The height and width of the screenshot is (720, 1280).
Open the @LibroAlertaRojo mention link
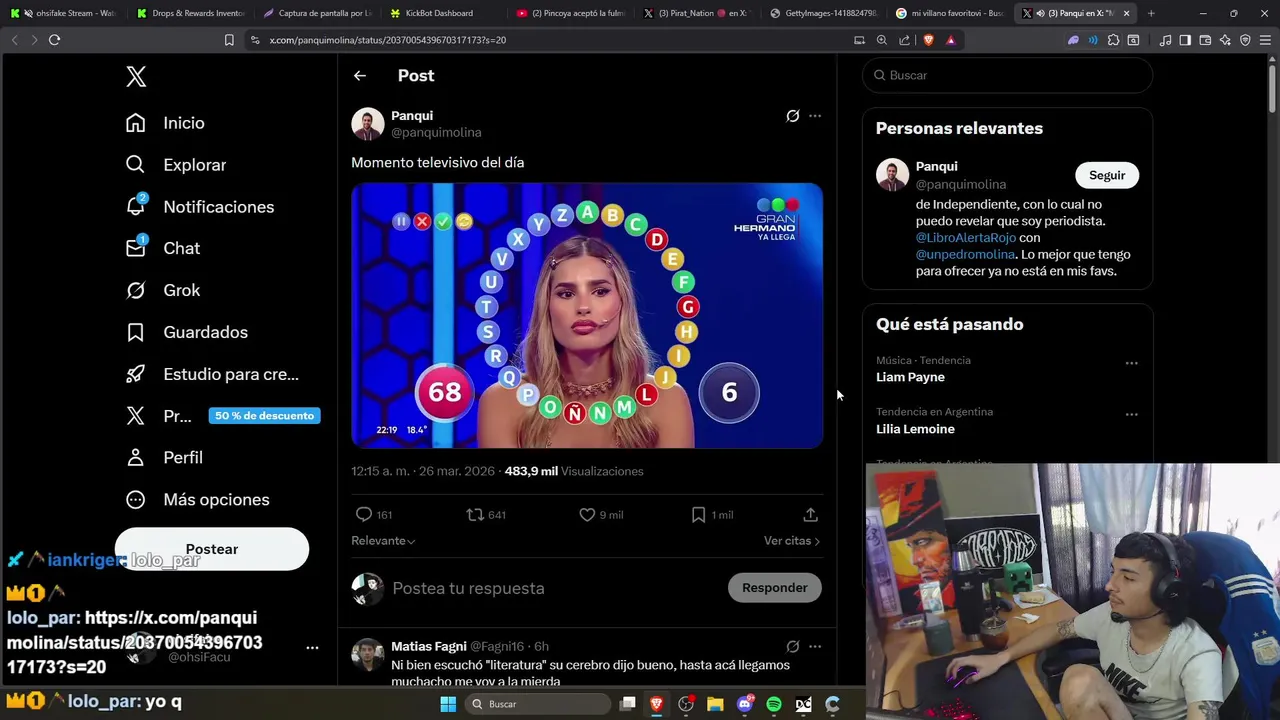pos(966,238)
